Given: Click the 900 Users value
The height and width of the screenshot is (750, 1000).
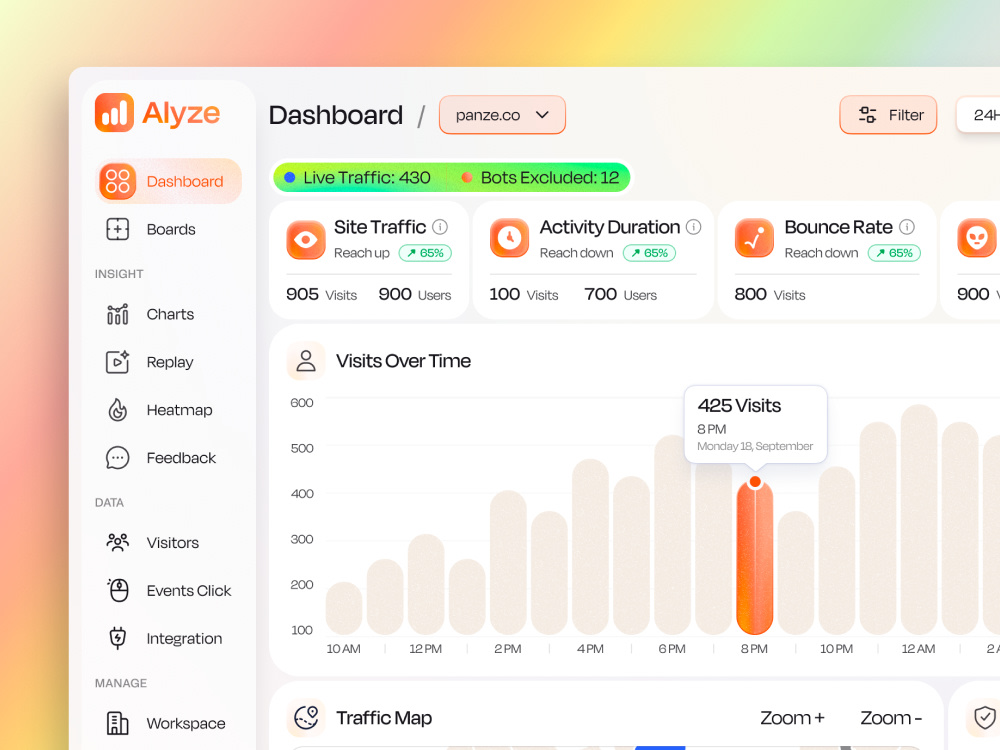Looking at the screenshot, I should [415, 295].
